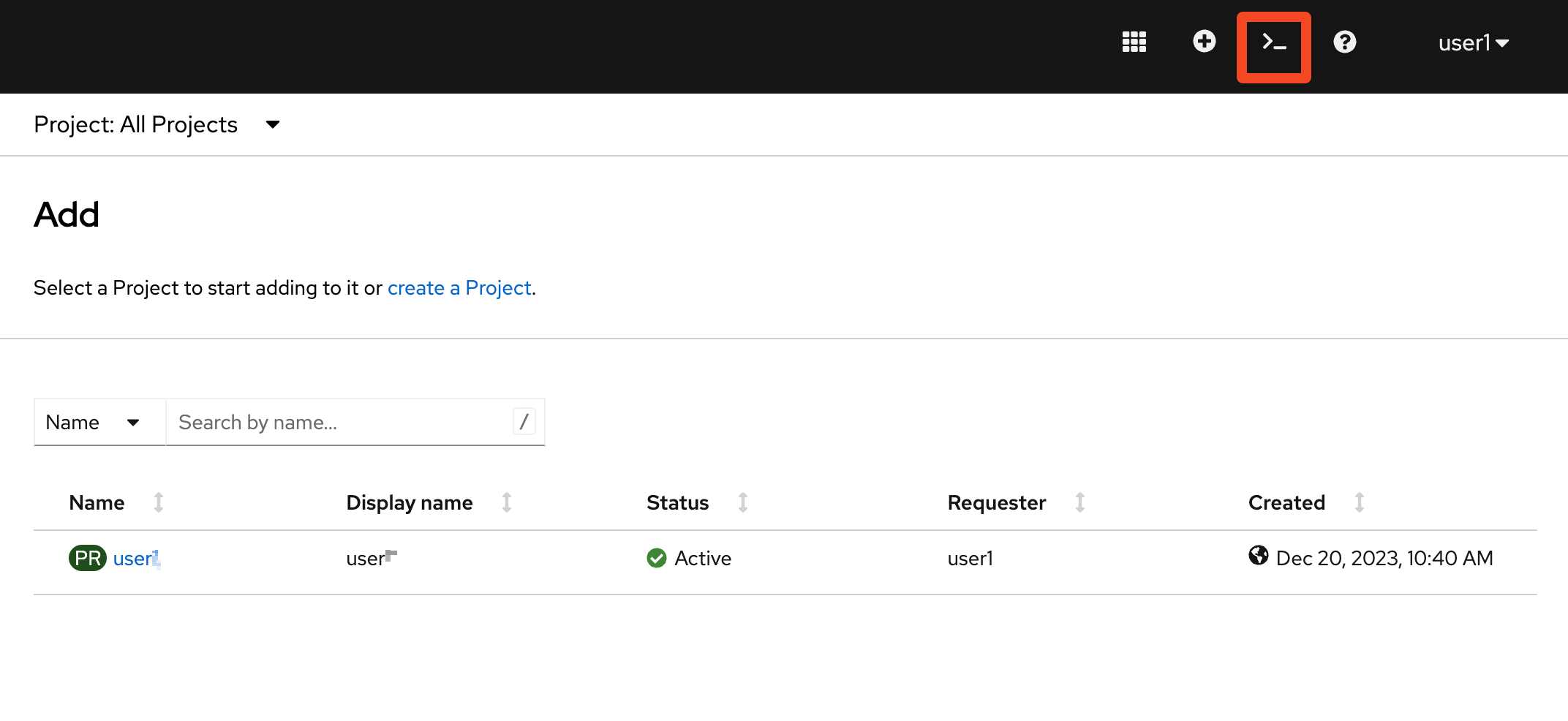Viewport: 1568px width, 721px height.
Task: Click sort arrows icon beside Display name
Action: [x=507, y=502]
